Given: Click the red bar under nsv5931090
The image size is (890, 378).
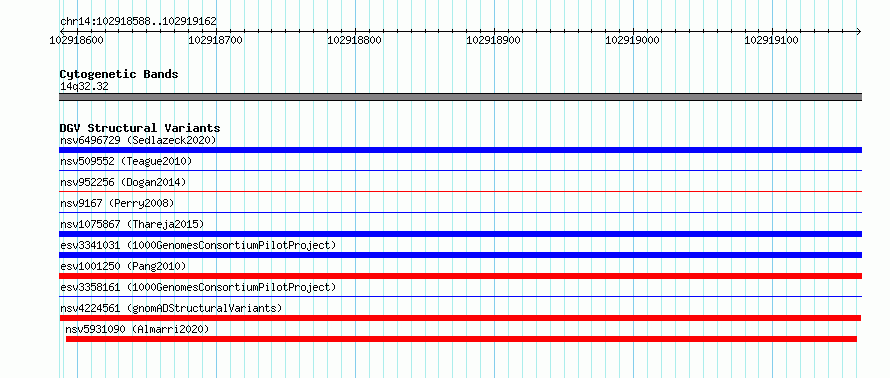Looking at the screenshot, I should [x=461, y=339].
